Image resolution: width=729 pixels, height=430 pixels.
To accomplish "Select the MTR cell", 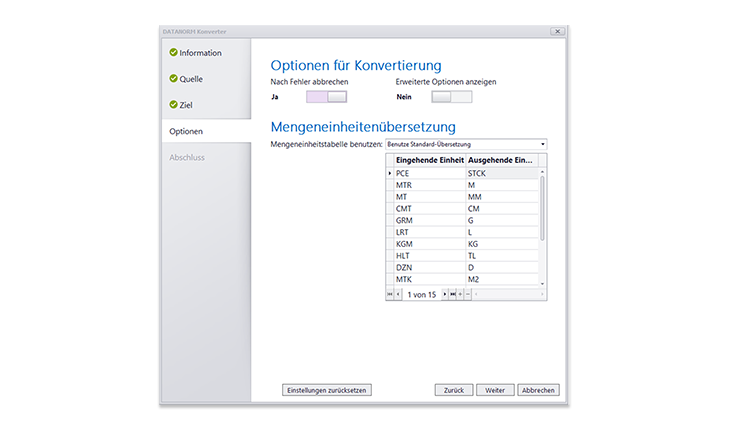I will [430, 185].
